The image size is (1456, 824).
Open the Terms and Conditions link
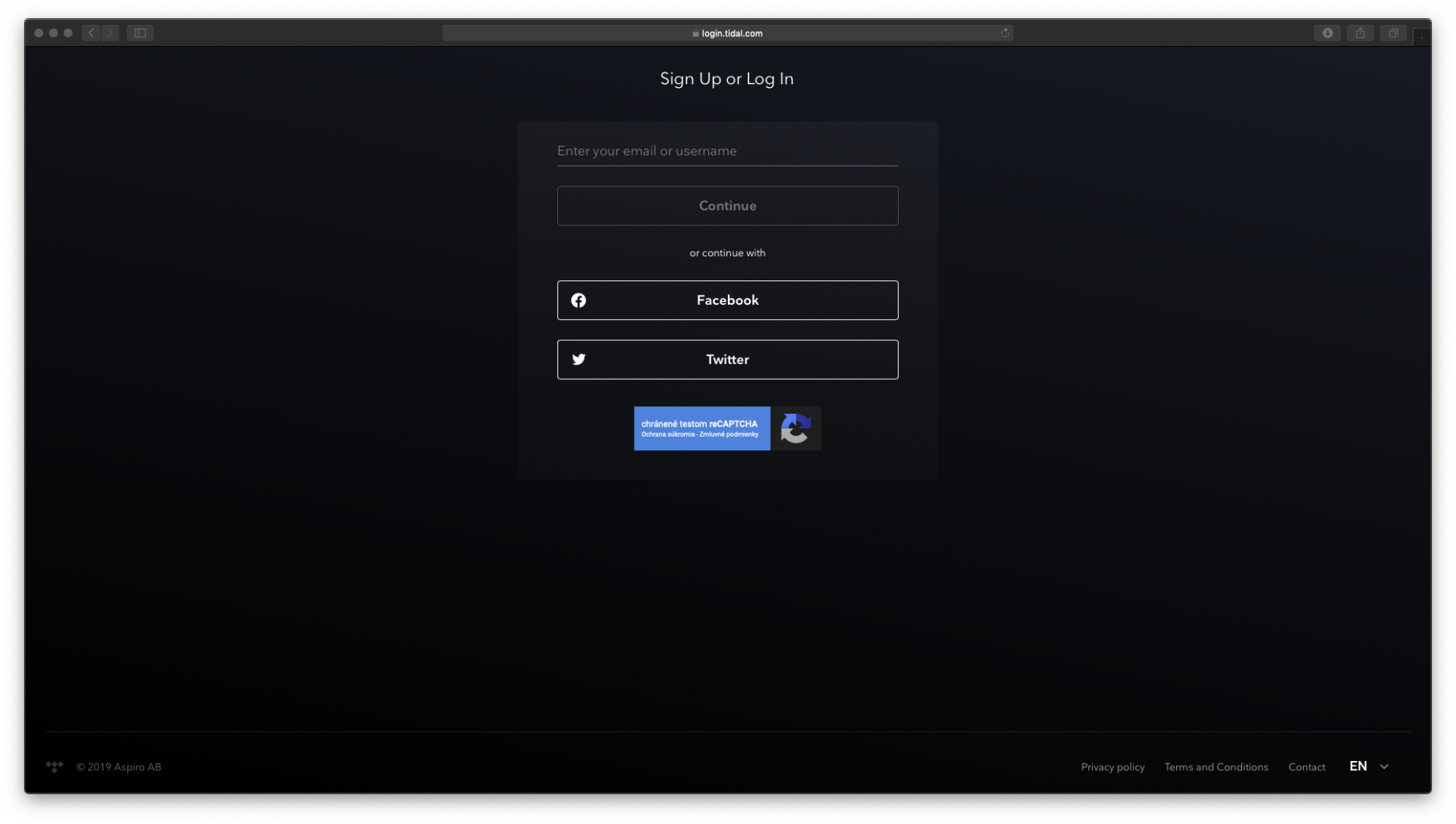(x=1216, y=767)
